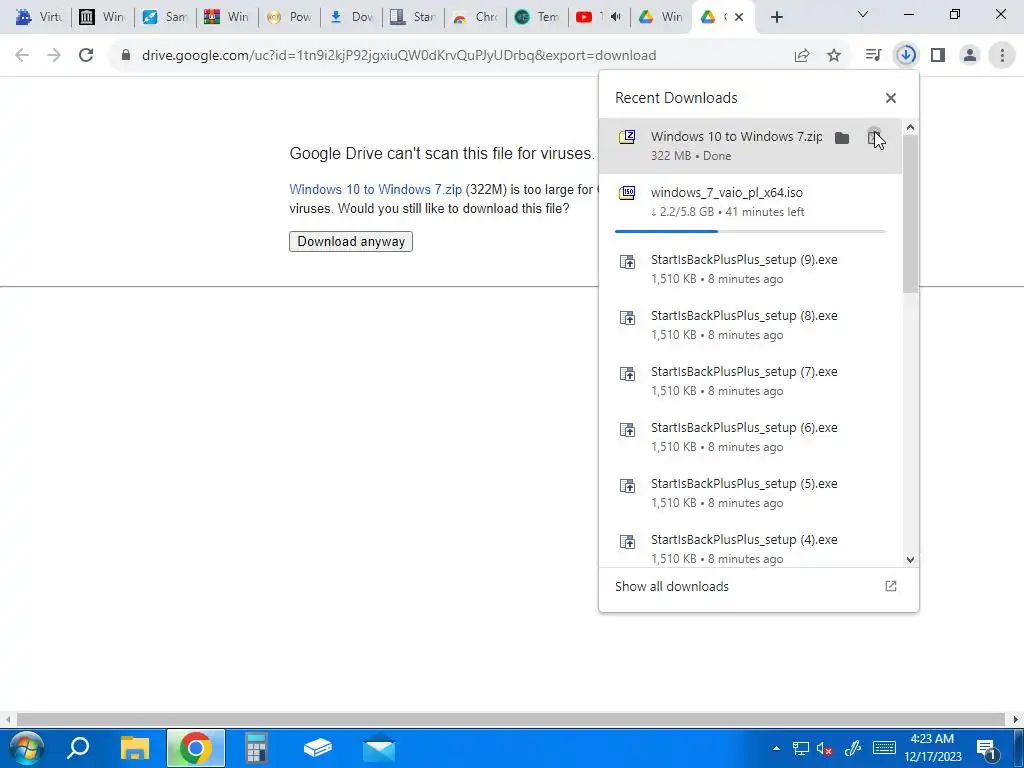The image size is (1024, 768).
Task: Open the Windows 10 to Windows 7.zip page link
Action: point(376,189)
